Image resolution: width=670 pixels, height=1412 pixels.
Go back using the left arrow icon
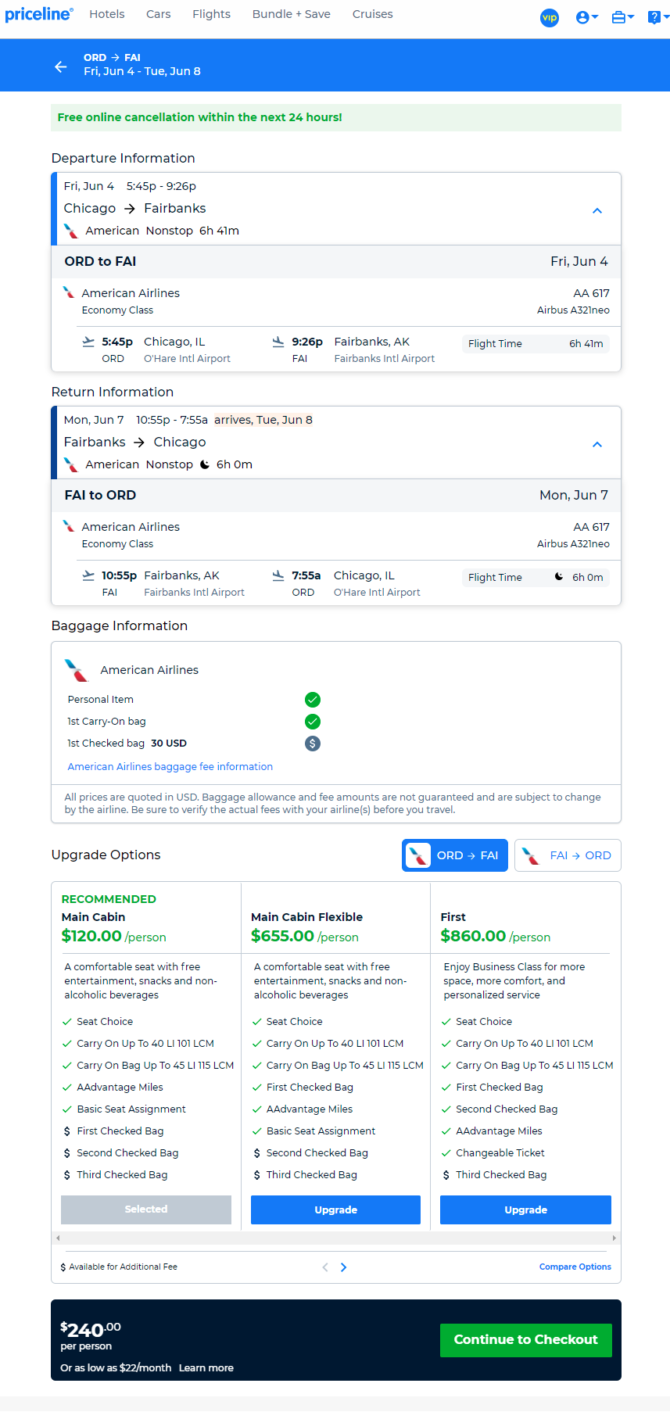click(x=61, y=66)
